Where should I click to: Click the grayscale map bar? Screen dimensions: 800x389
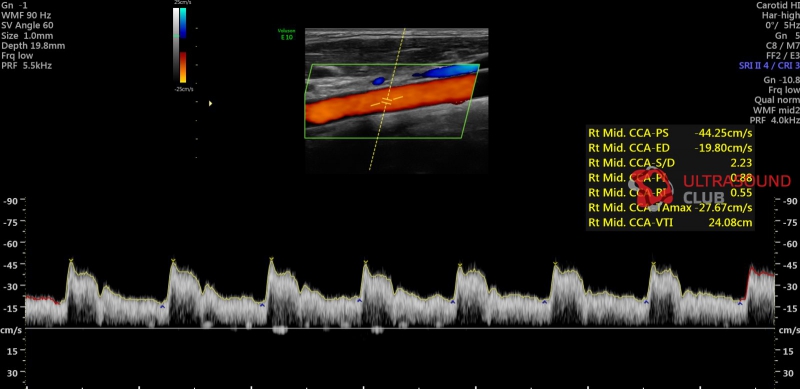click(x=176, y=45)
